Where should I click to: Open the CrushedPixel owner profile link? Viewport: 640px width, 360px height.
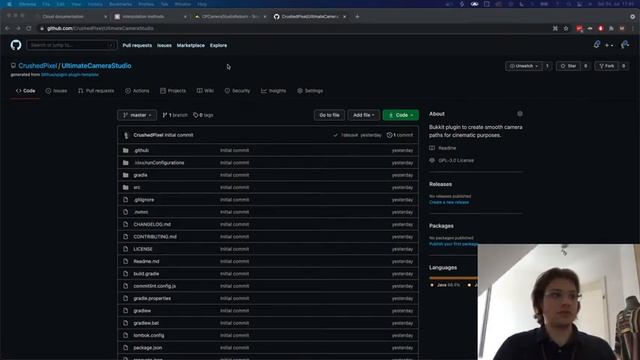38,66
